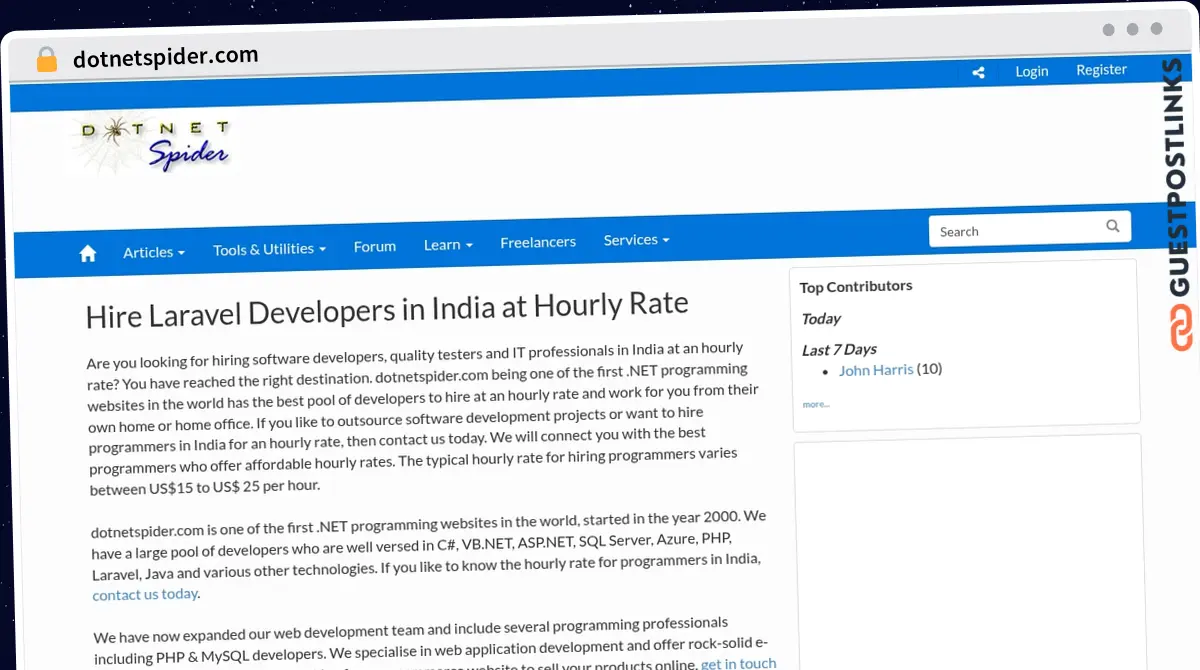Image resolution: width=1200 pixels, height=670 pixels.
Task: Follow the contact us today link
Action: [x=145, y=594]
